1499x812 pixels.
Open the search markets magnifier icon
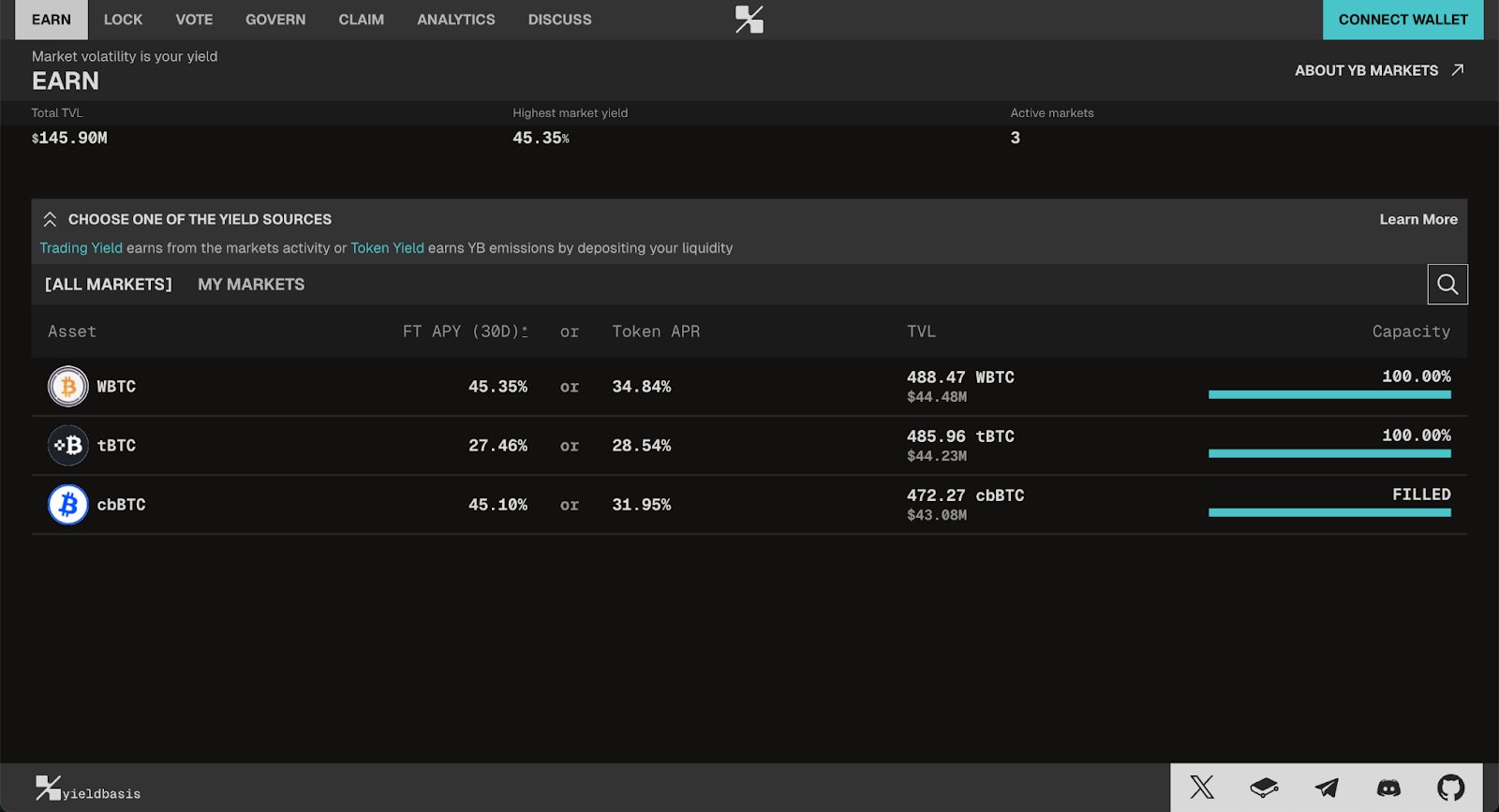coord(1447,284)
